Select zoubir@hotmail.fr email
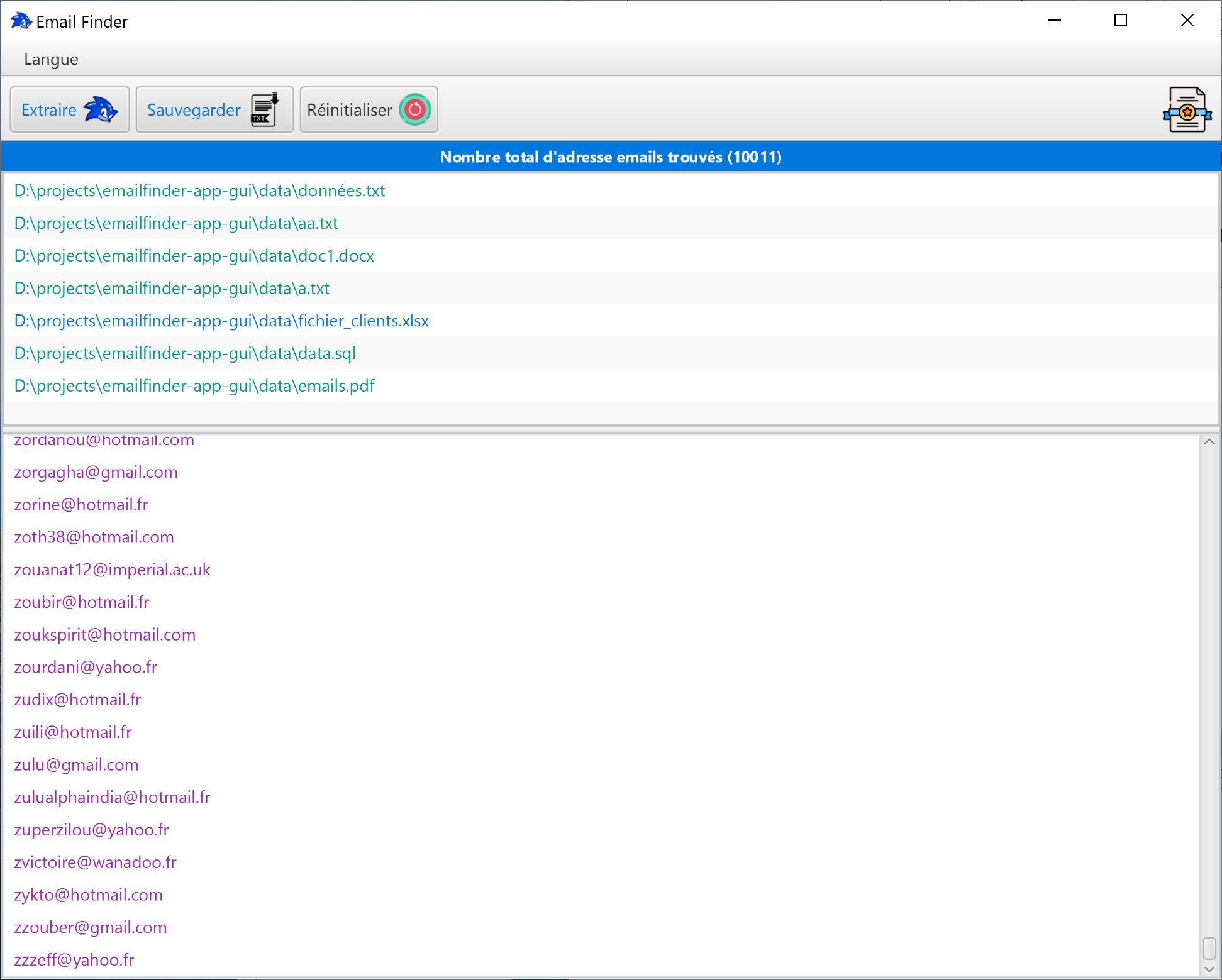 point(82,602)
